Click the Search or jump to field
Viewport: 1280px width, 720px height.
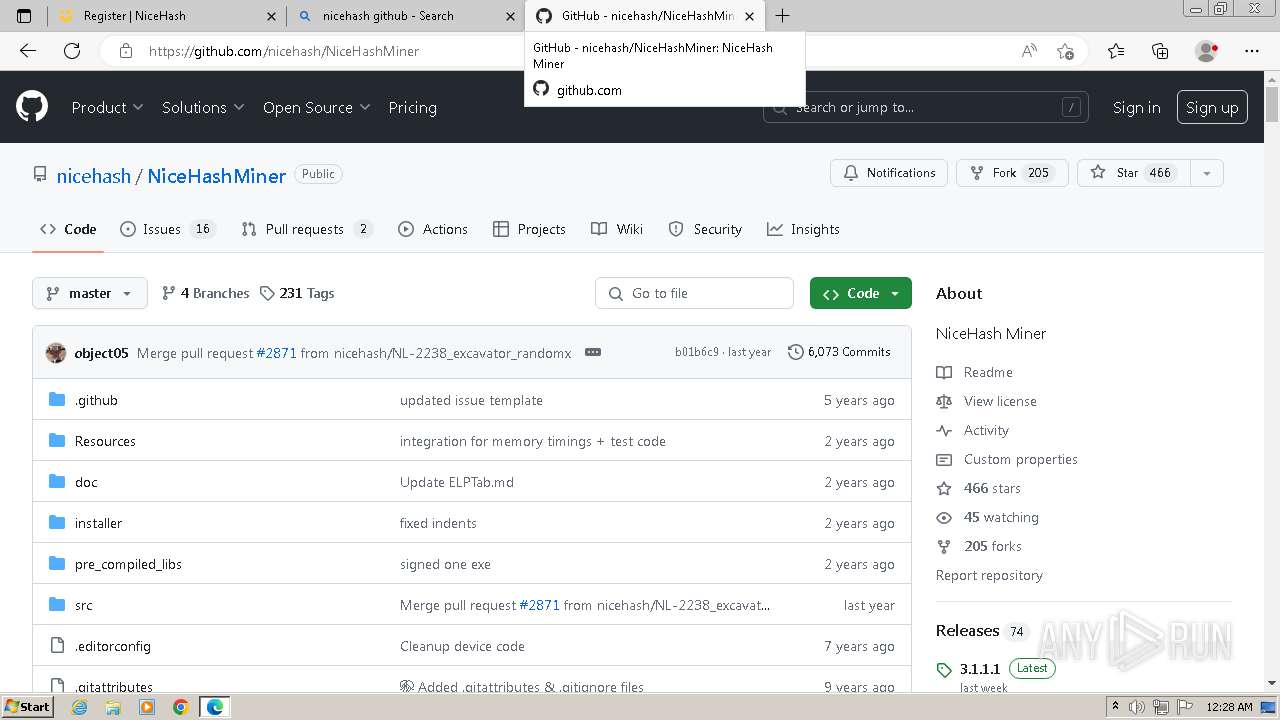(x=926, y=107)
